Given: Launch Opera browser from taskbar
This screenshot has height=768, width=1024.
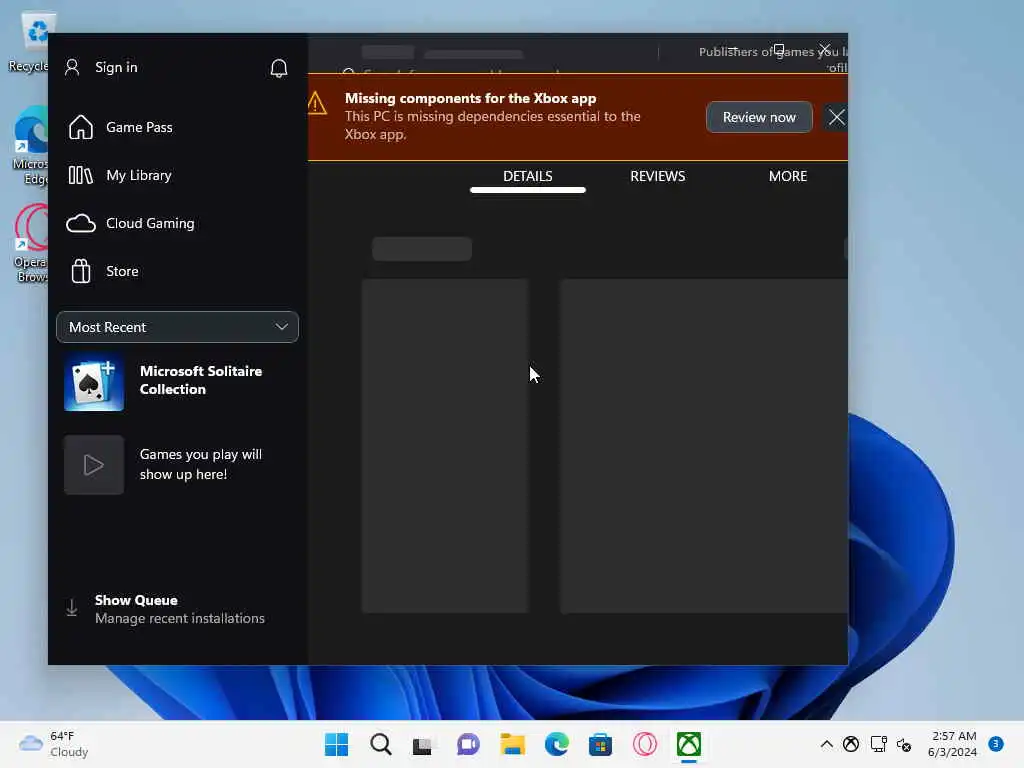Looking at the screenshot, I should click(x=645, y=744).
